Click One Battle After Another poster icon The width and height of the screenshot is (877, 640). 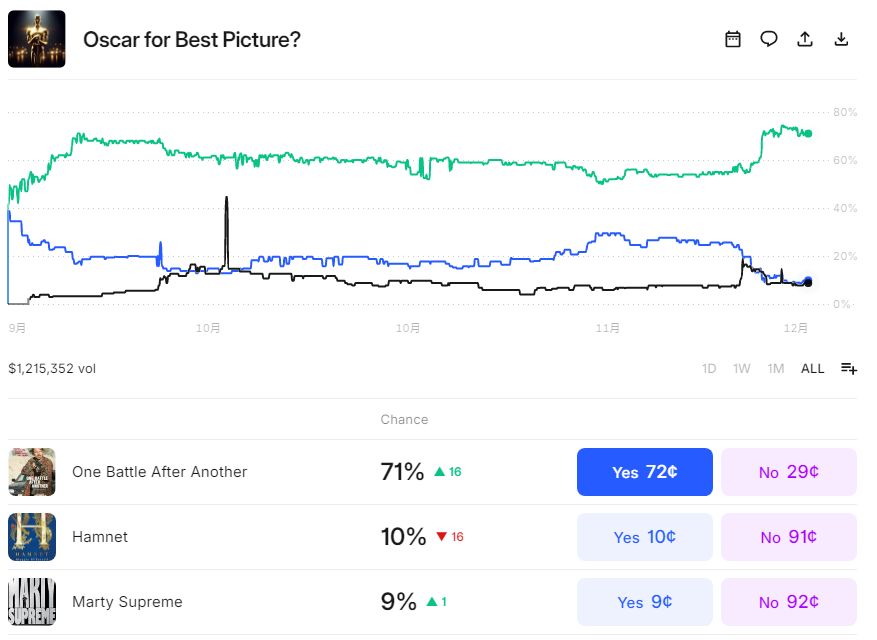[x=32, y=472]
